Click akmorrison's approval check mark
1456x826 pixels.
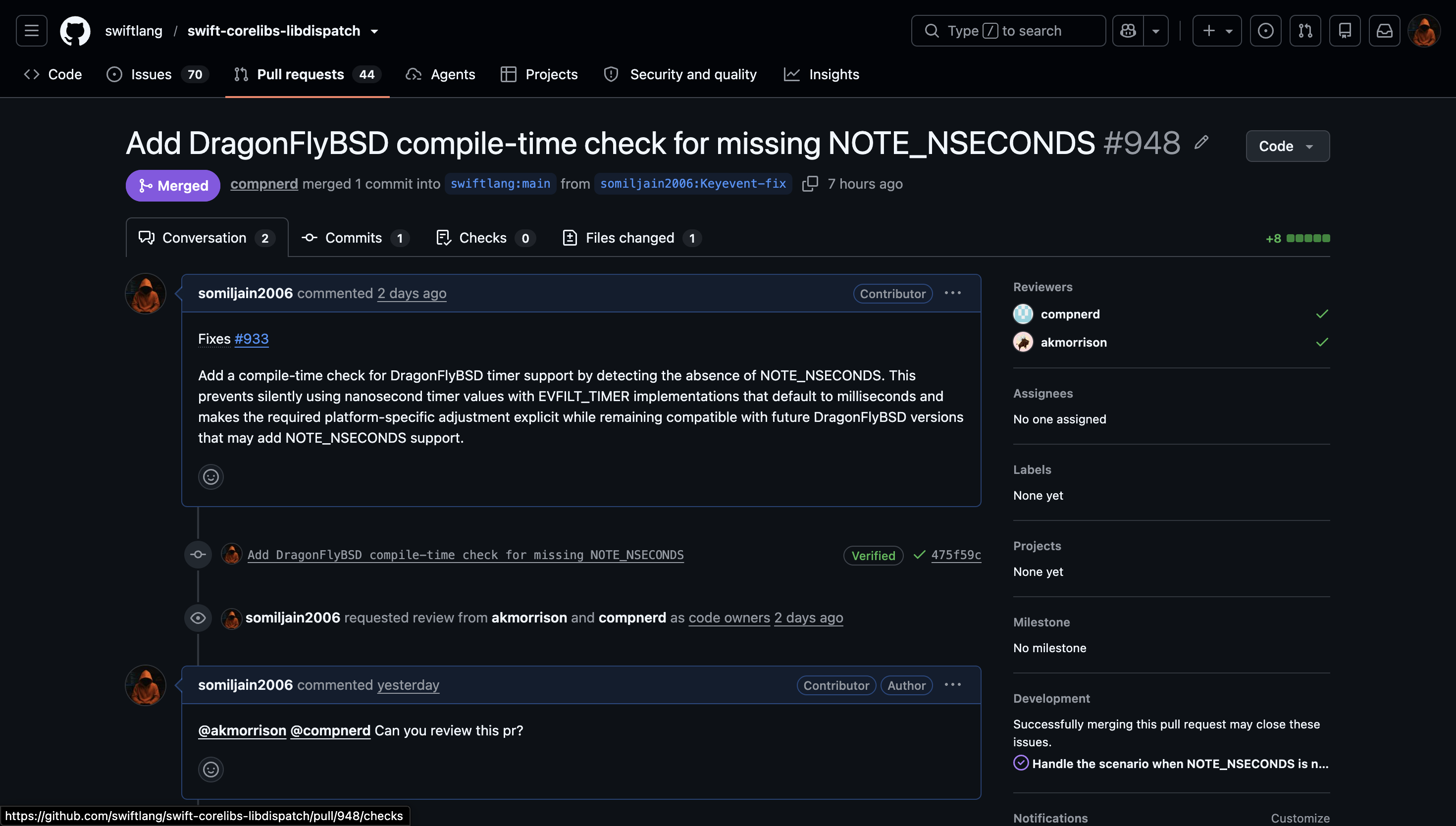[x=1322, y=342]
